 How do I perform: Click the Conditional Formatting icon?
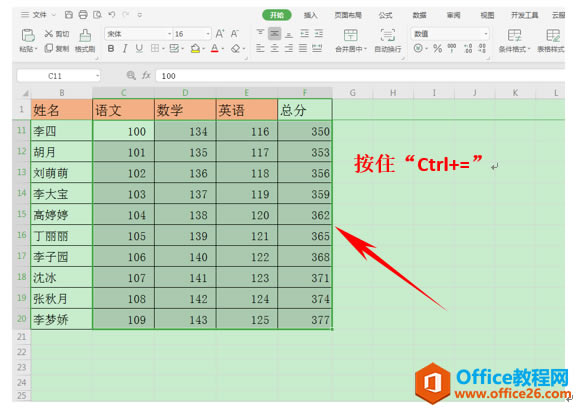(x=514, y=35)
